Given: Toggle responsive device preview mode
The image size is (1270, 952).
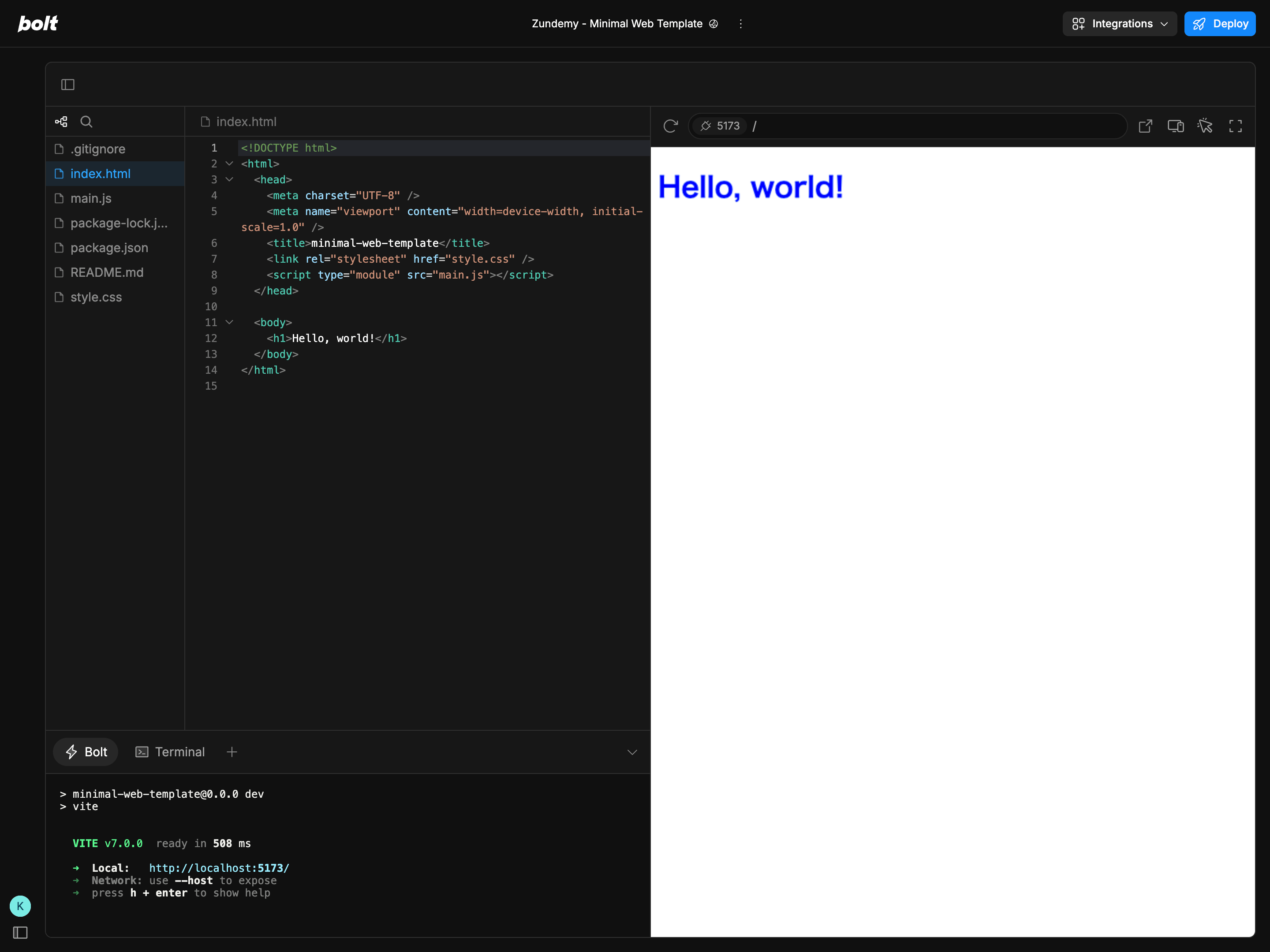Looking at the screenshot, I should coord(1176,126).
